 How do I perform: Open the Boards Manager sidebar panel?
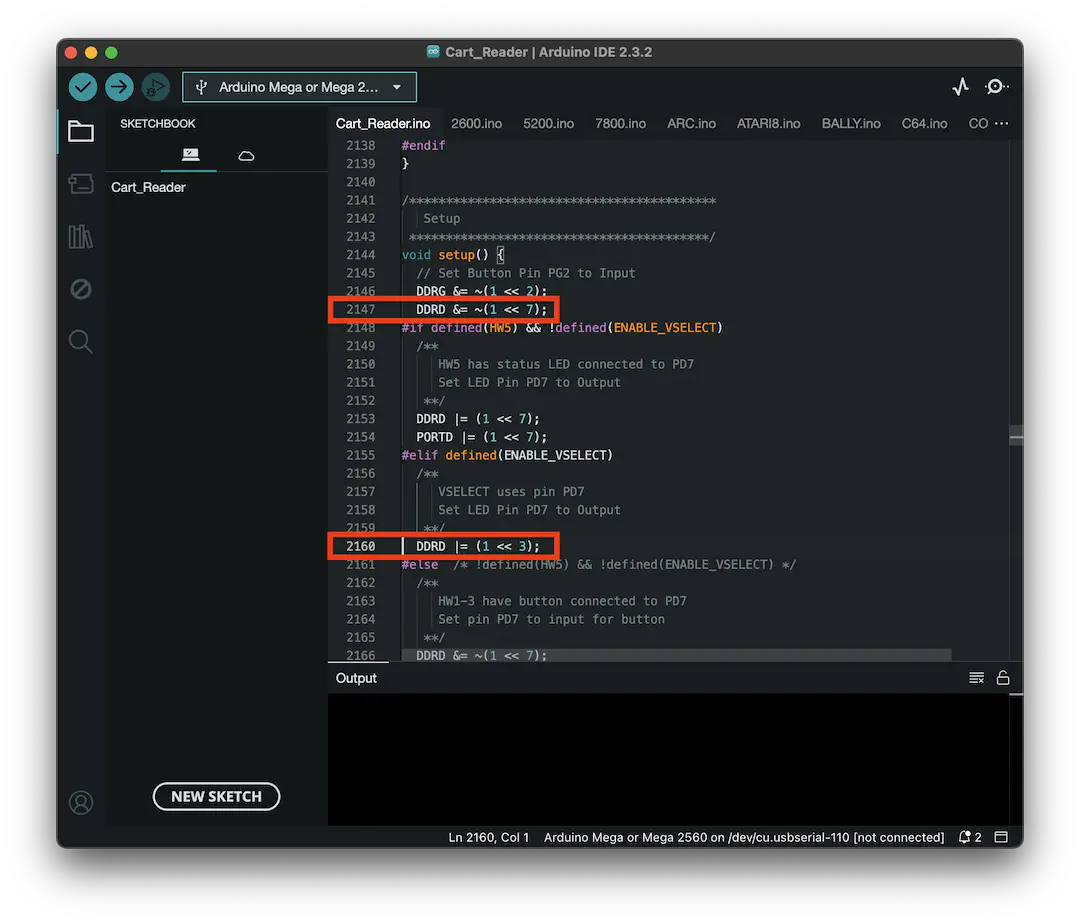pos(81,184)
